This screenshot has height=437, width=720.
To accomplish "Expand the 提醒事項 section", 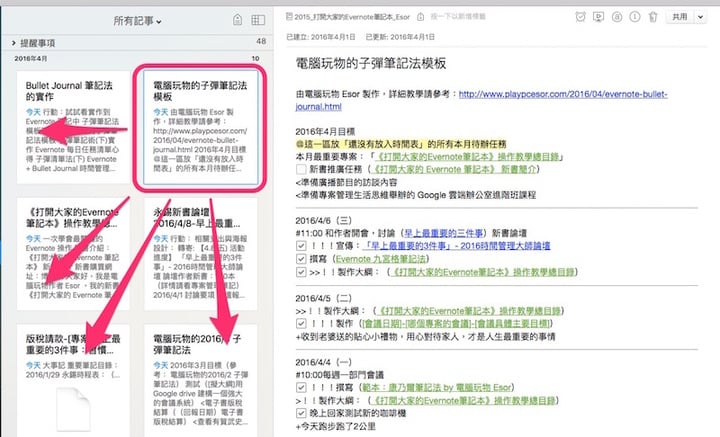I will click(12, 42).
